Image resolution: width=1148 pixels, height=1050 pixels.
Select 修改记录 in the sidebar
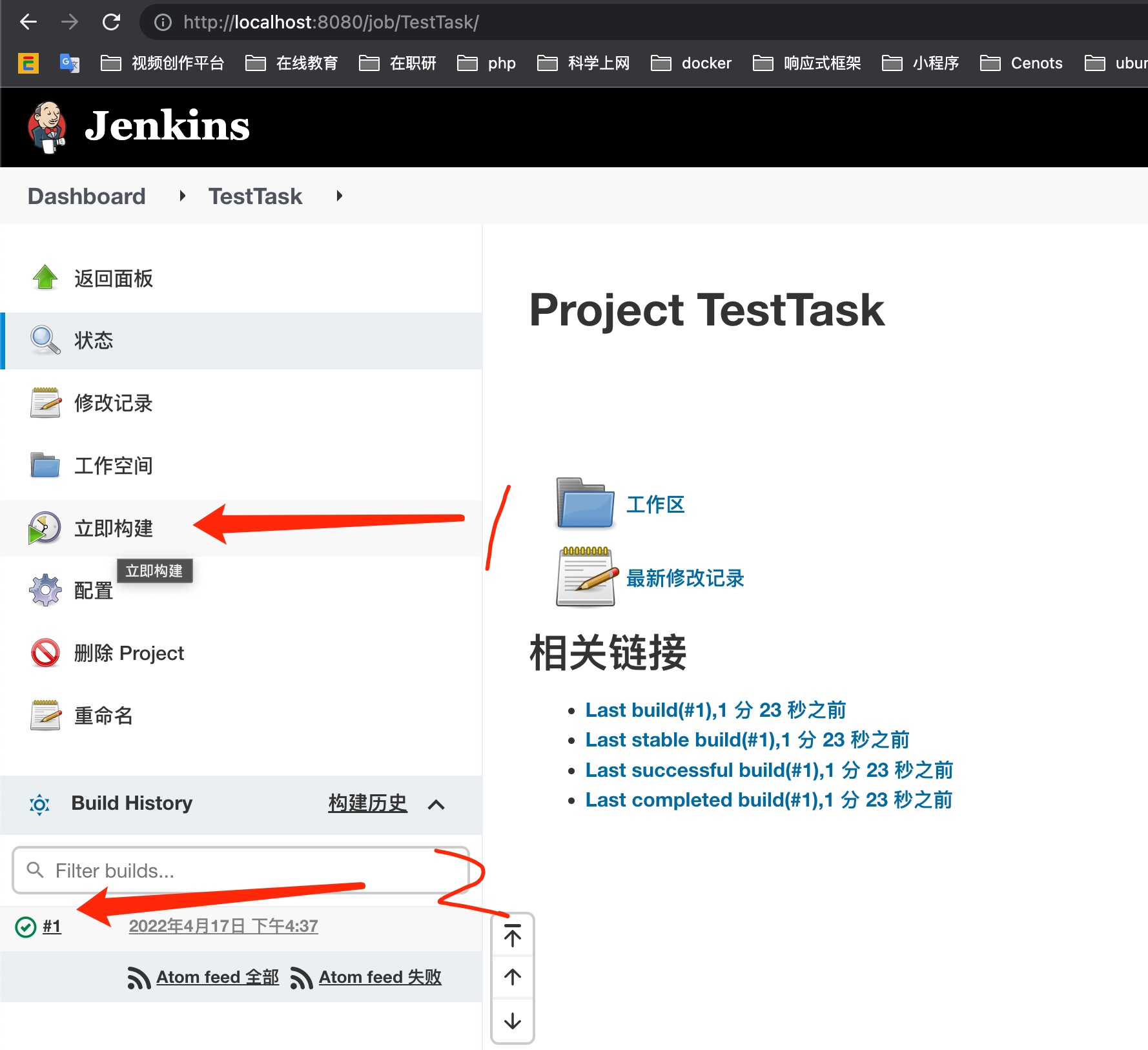pos(113,403)
